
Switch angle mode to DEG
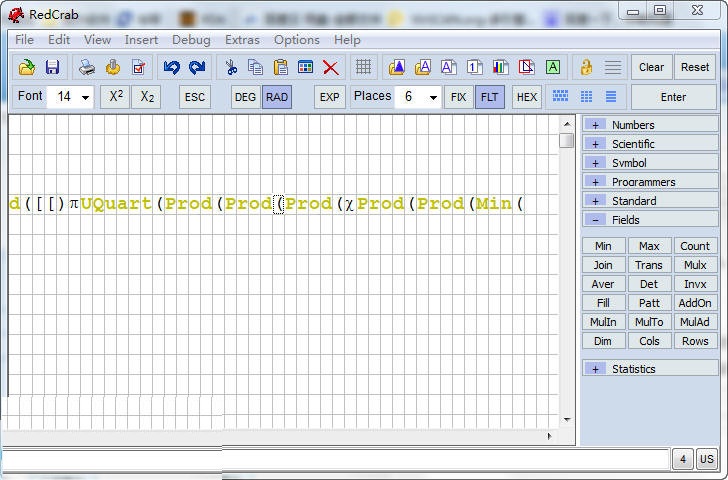coord(245,97)
